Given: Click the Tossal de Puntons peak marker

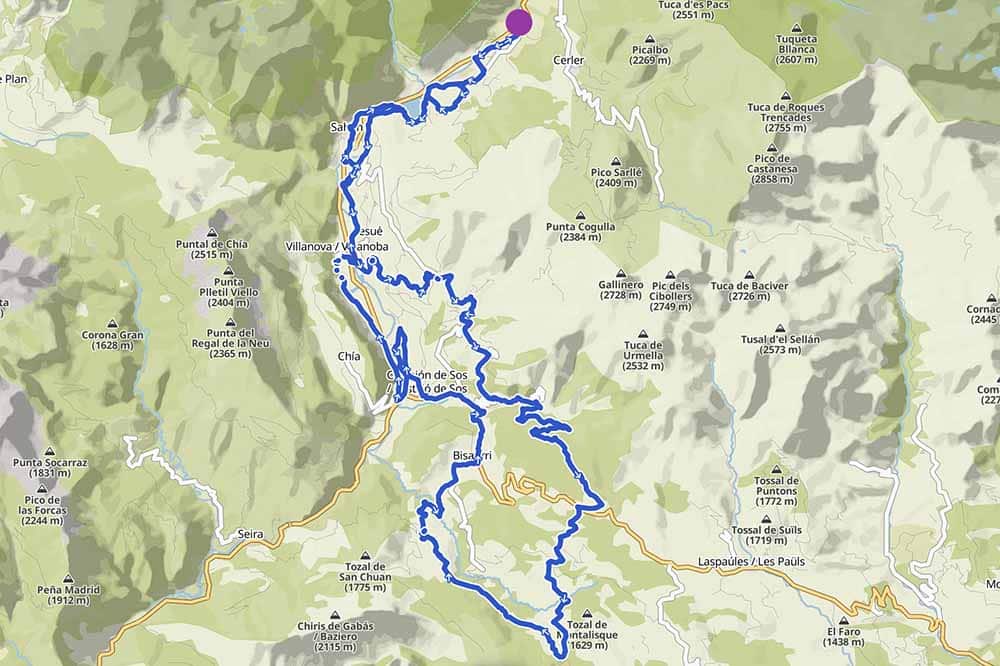Looking at the screenshot, I should [776, 470].
